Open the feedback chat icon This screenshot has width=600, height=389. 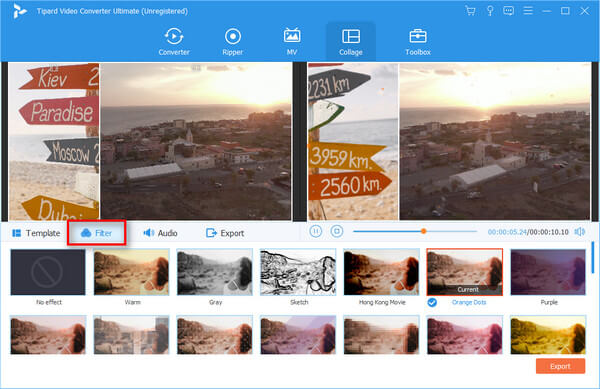click(x=509, y=11)
